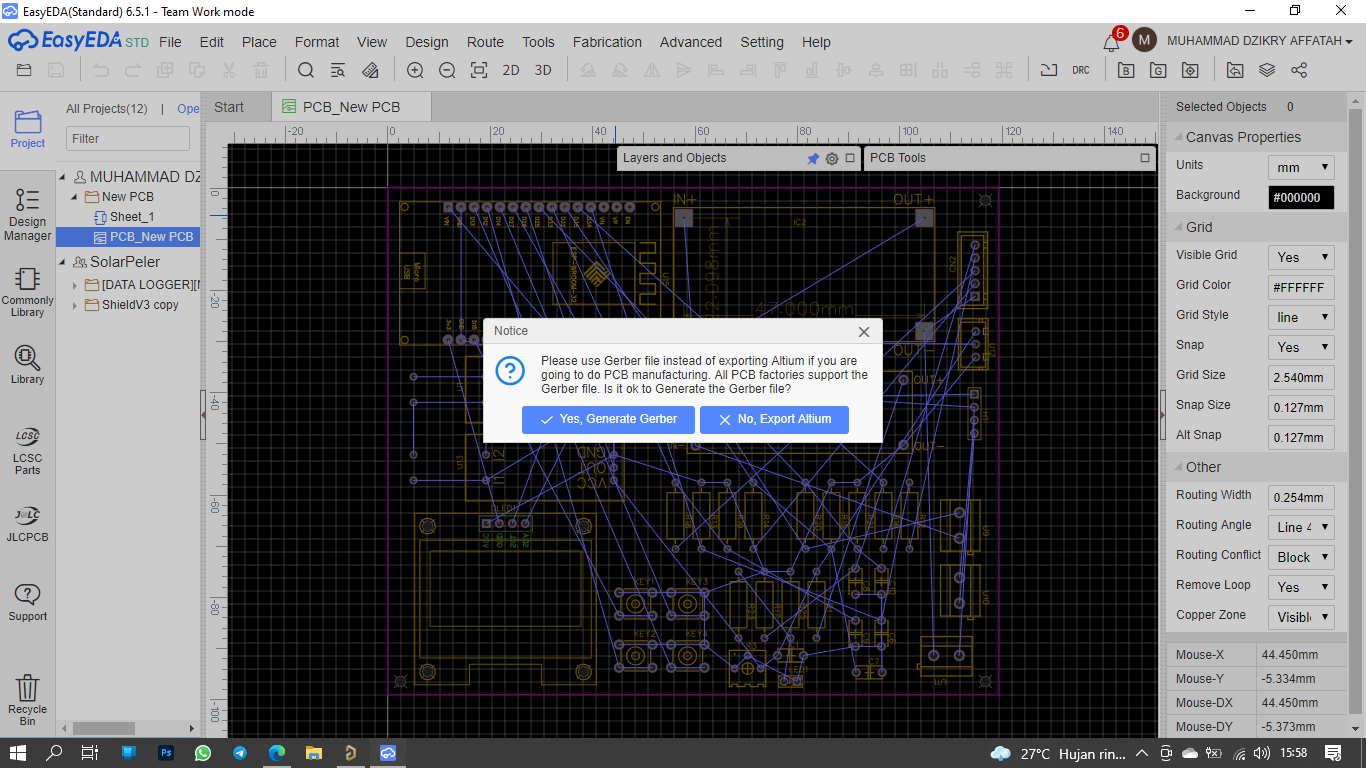Maximize the Layers and Objects panel
The width and height of the screenshot is (1366, 768).
click(850, 158)
